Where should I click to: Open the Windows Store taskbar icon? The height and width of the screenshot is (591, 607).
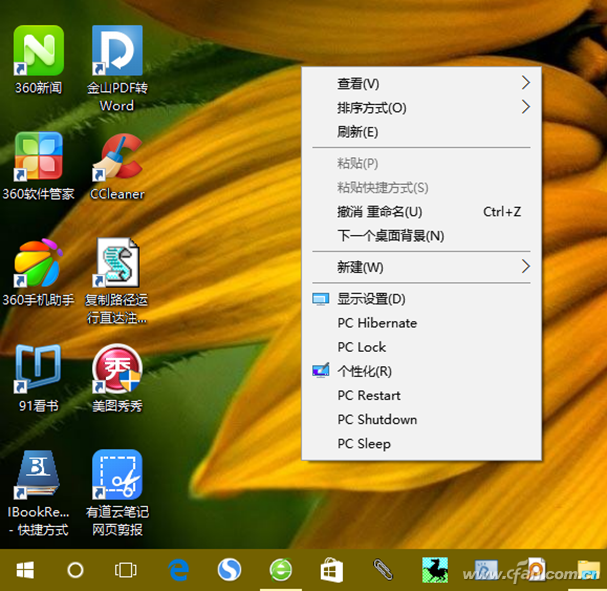click(x=332, y=570)
